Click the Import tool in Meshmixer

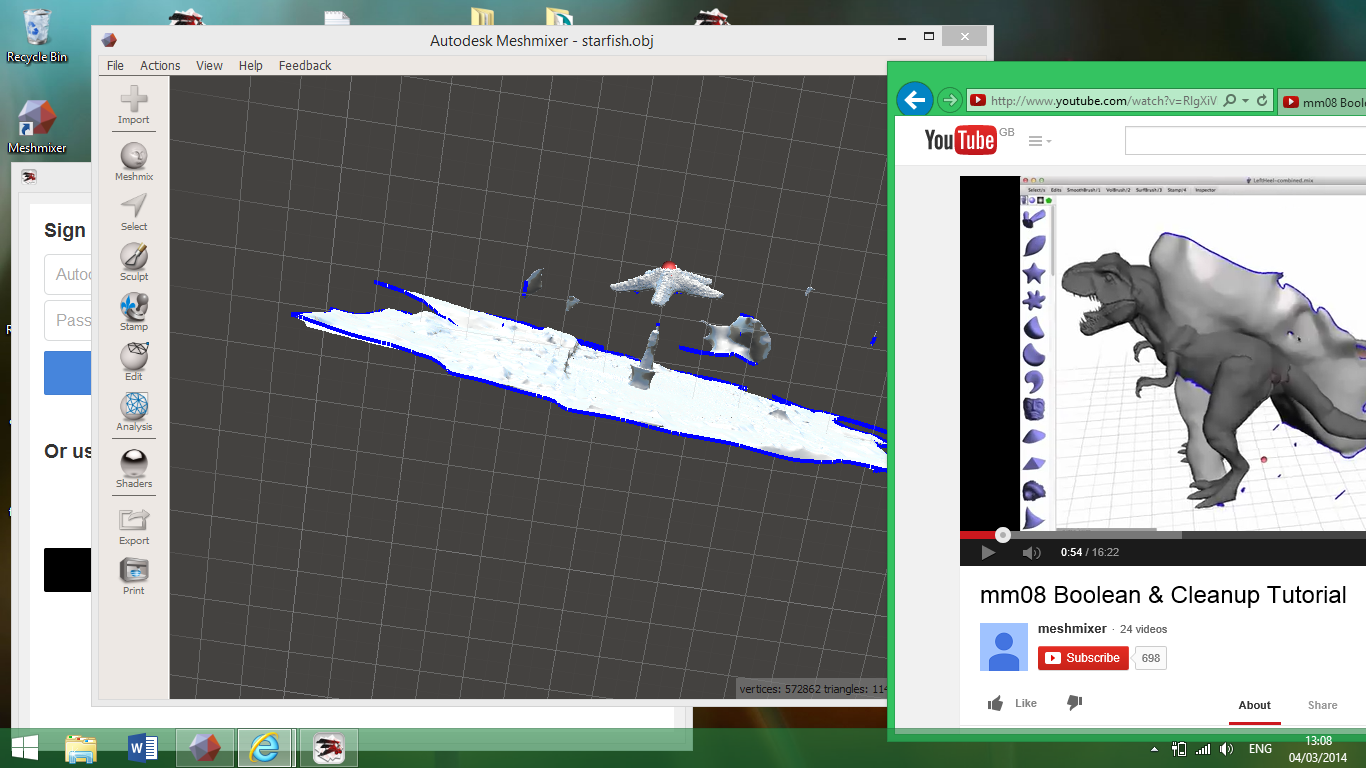coord(133,105)
